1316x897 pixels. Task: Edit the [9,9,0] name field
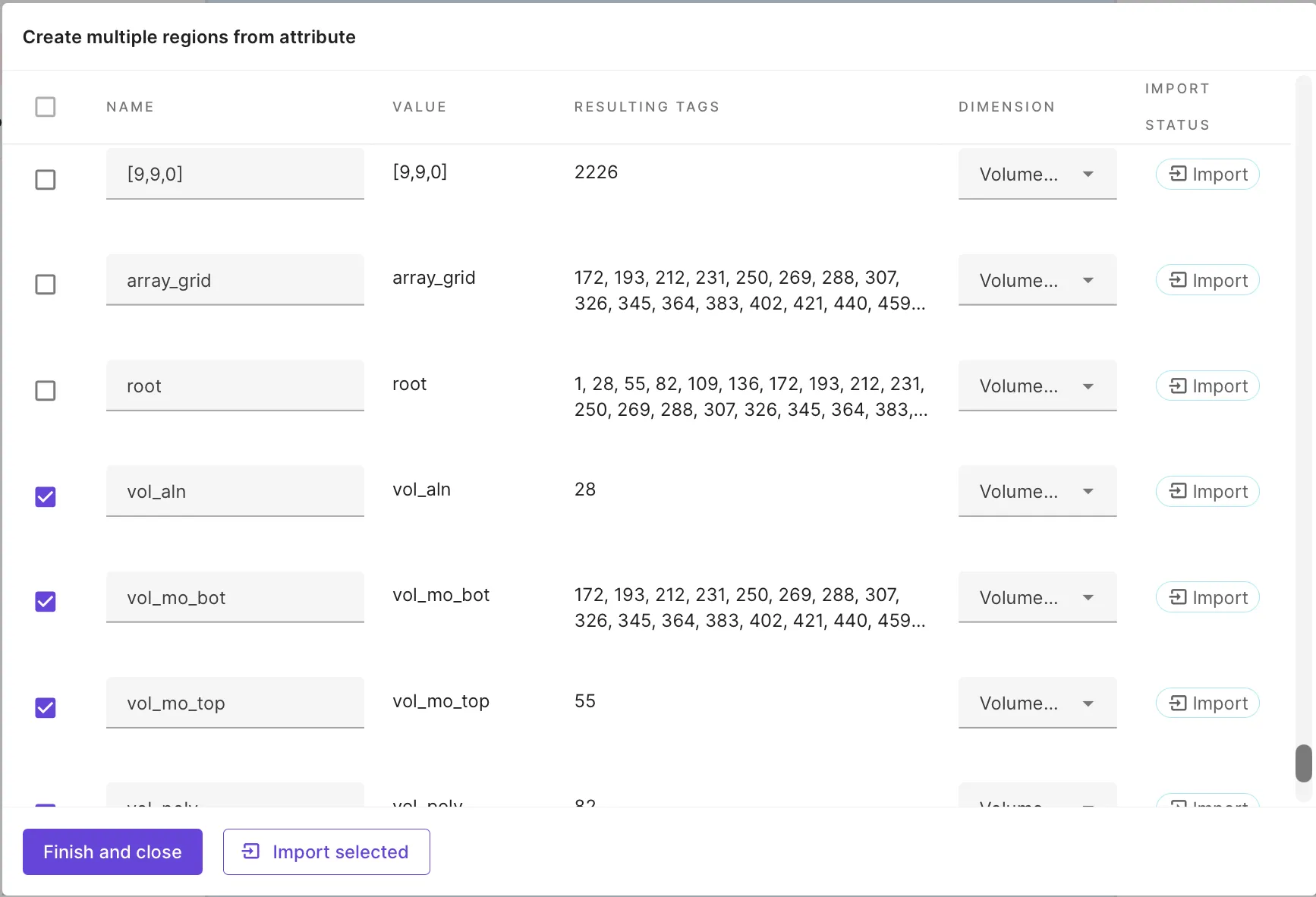(235, 175)
